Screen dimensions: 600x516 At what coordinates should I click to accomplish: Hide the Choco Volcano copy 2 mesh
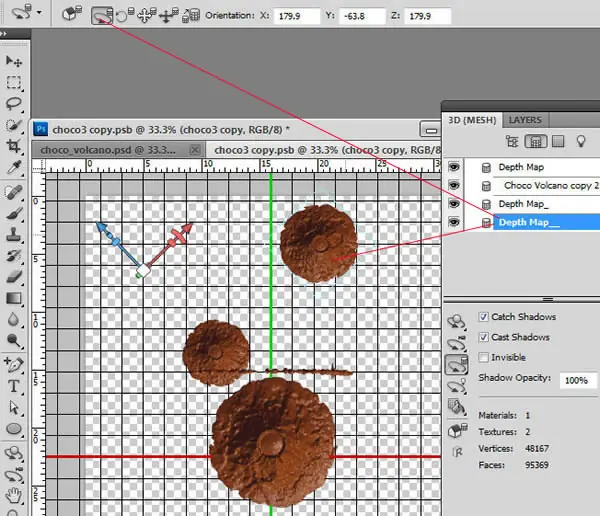[454, 186]
